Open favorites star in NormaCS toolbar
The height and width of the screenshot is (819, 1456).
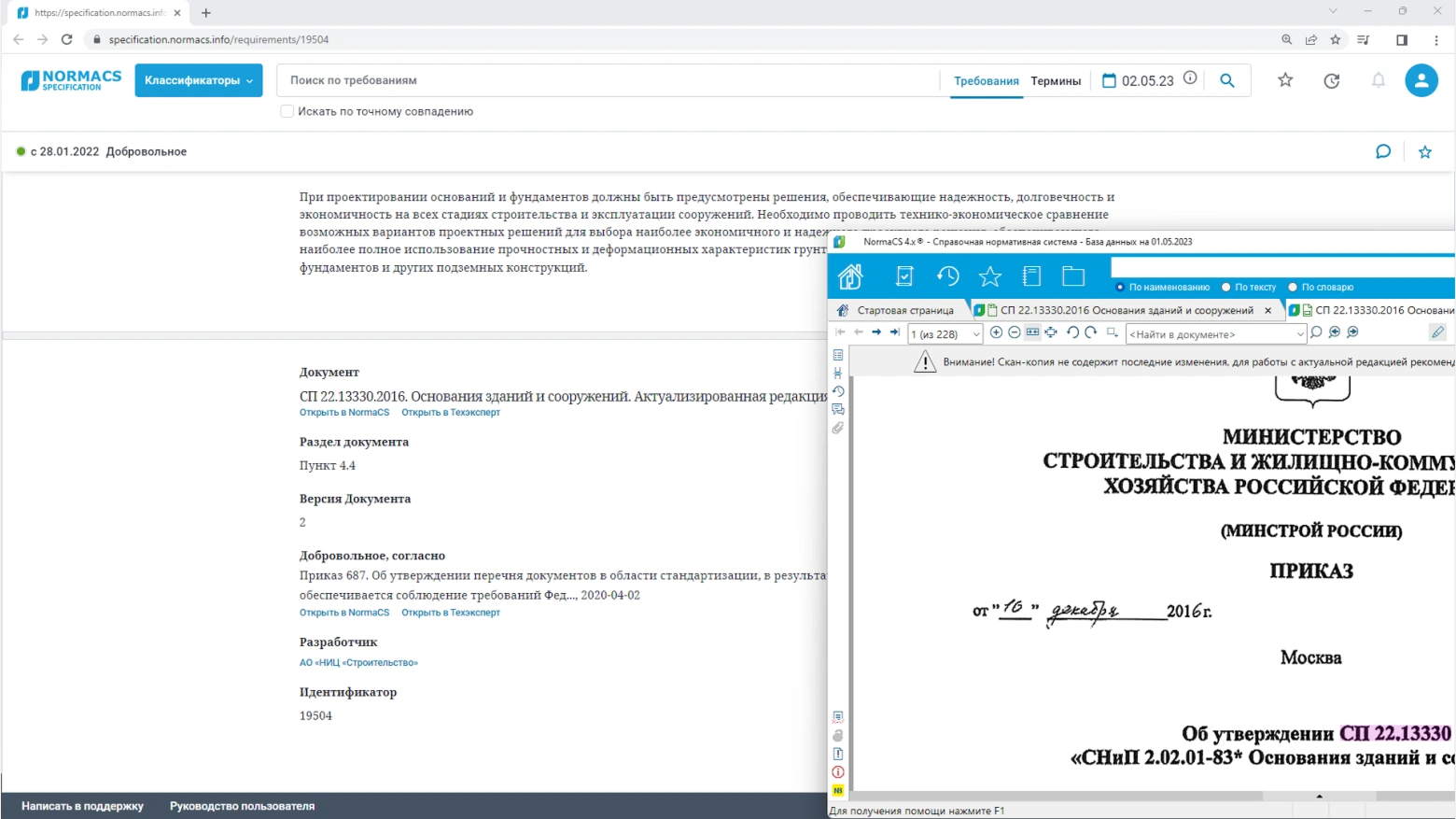pyautogui.click(x=989, y=276)
